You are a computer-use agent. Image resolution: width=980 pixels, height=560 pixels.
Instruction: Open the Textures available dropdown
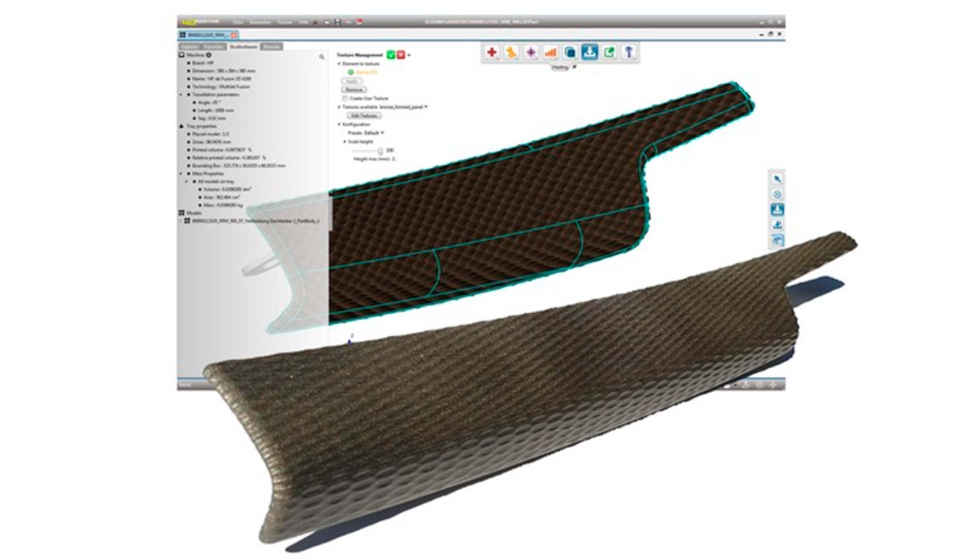click(x=426, y=107)
